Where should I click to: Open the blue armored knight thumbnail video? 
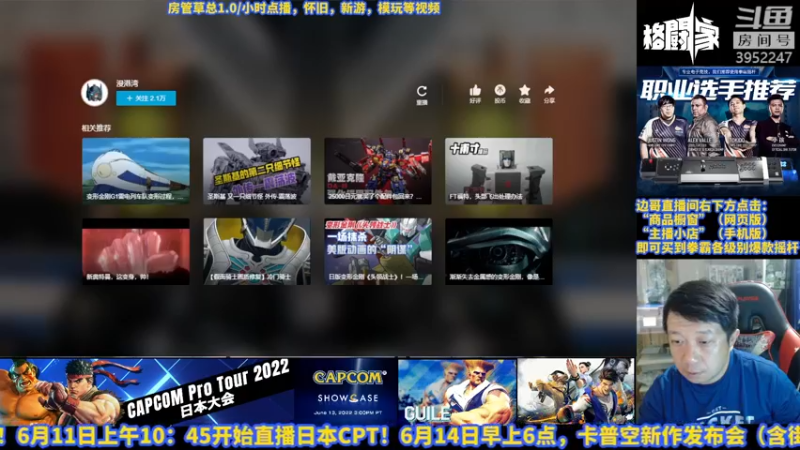pyautogui.click(x=257, y=252)
